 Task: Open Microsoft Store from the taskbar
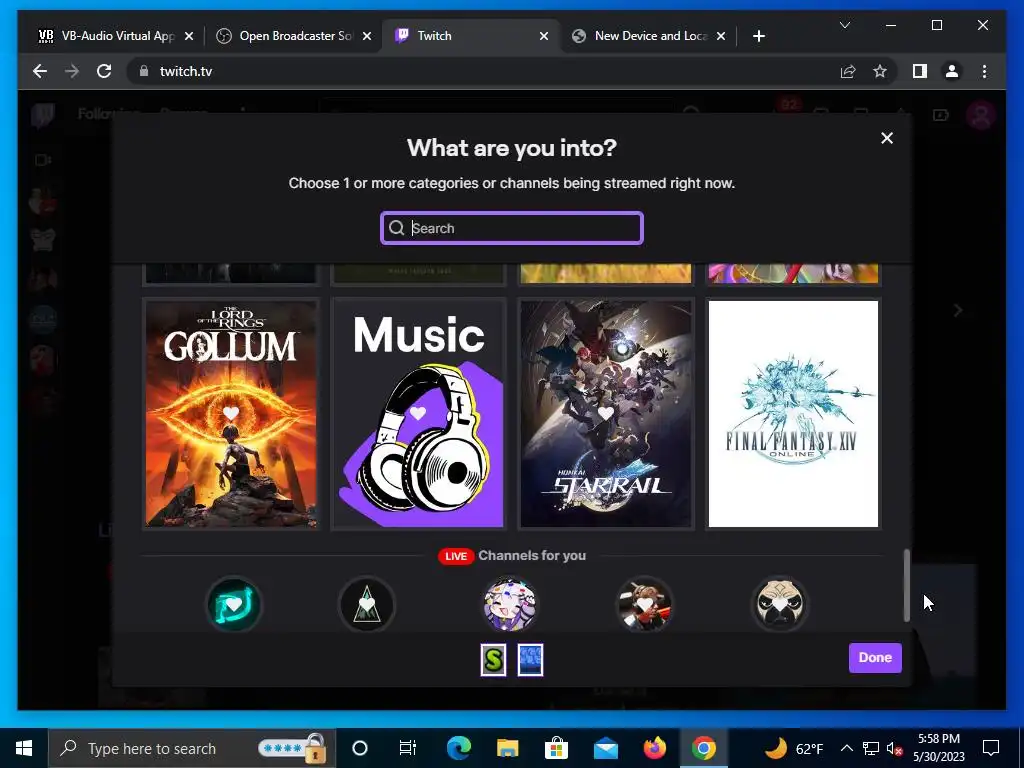(556, 748)
